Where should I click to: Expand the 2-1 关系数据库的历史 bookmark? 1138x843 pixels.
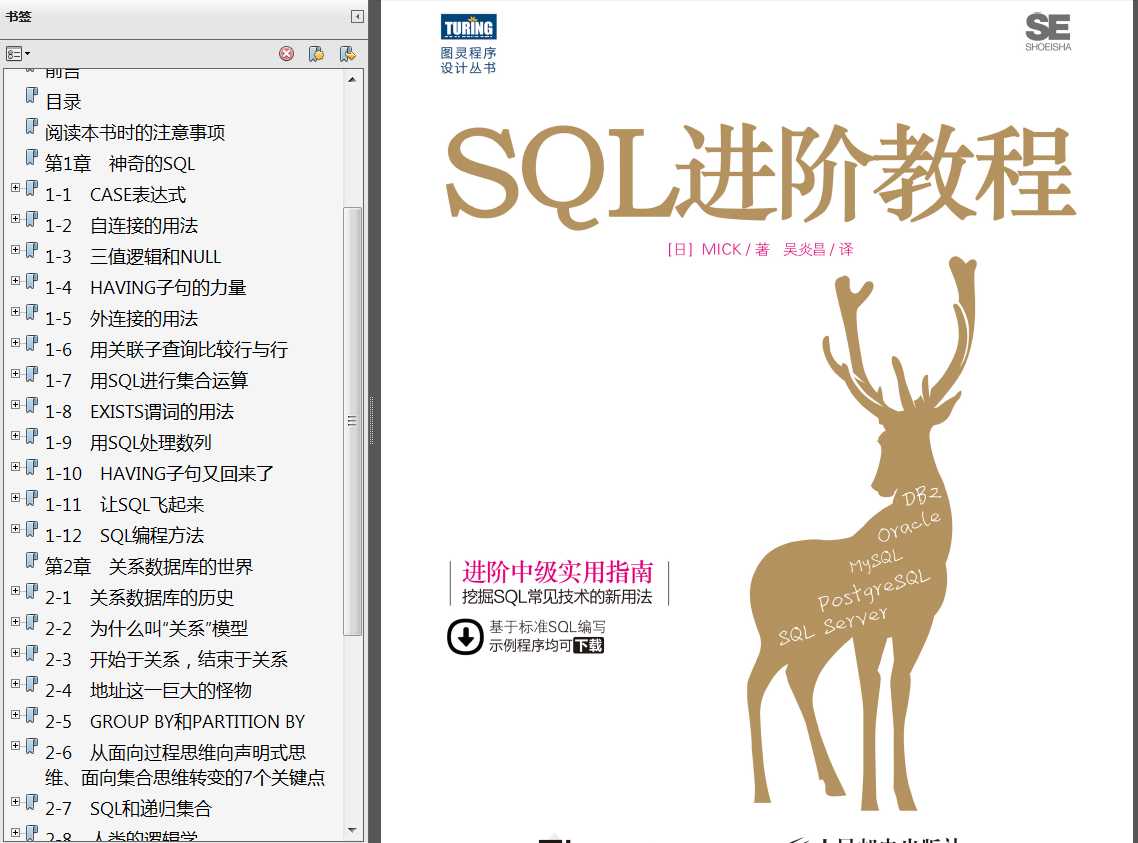pos(15,591)
